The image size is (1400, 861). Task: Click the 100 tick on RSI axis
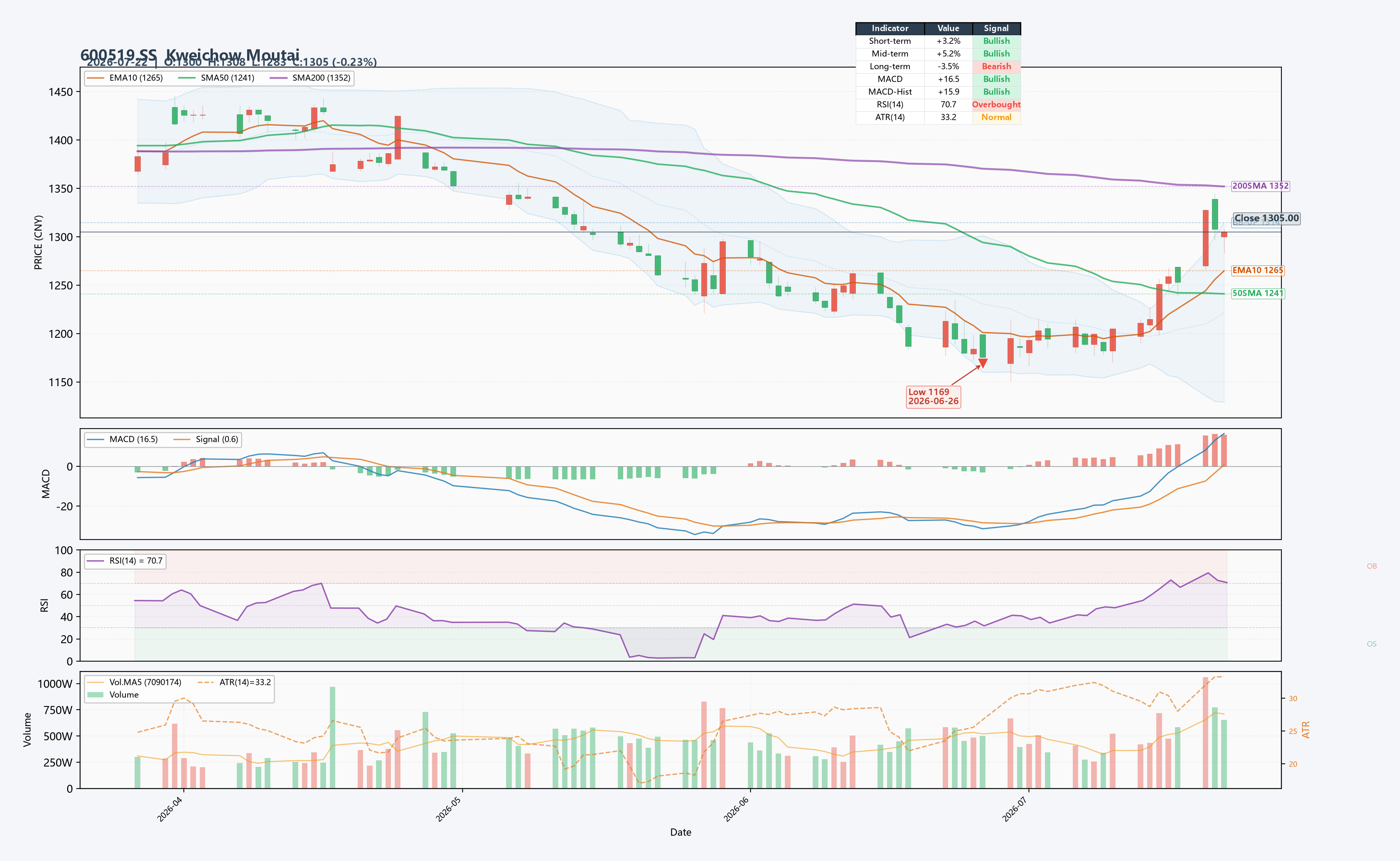point(64,551)
